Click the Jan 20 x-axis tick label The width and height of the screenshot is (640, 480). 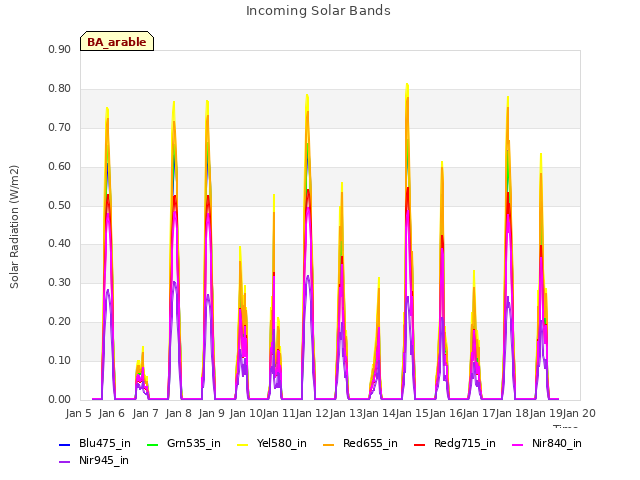coord(579,413)
